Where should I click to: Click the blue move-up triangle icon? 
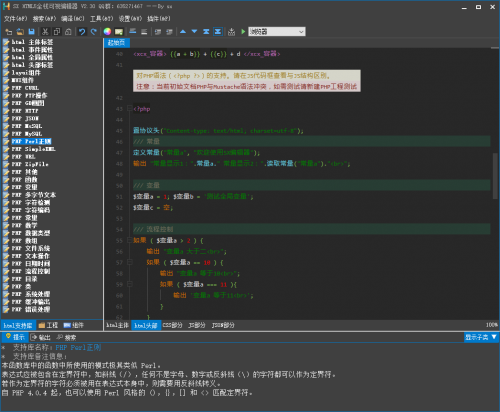[x=183, y=32]
